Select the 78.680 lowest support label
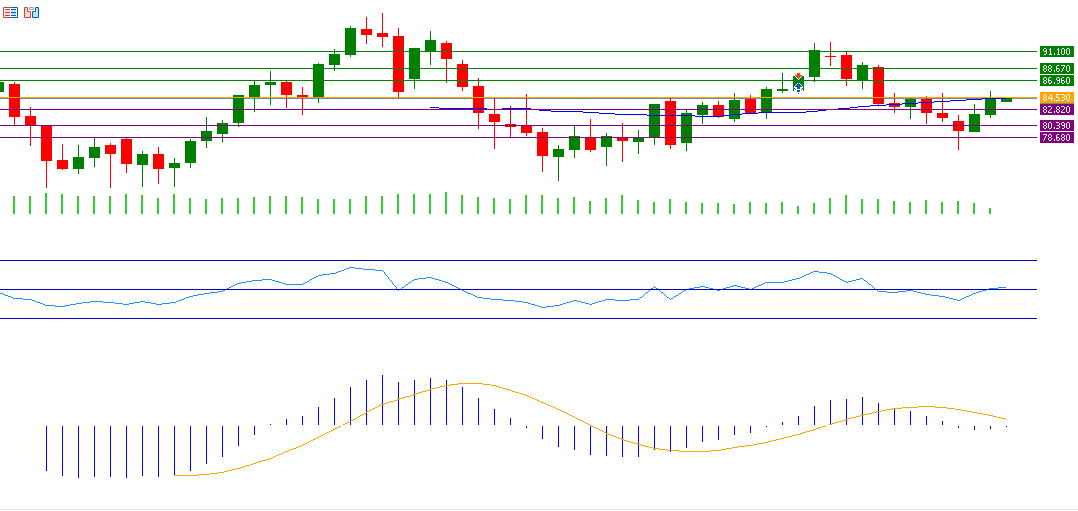This screenshot has height=511, width=1078. pyautogui.click(x=1056, y=137)
